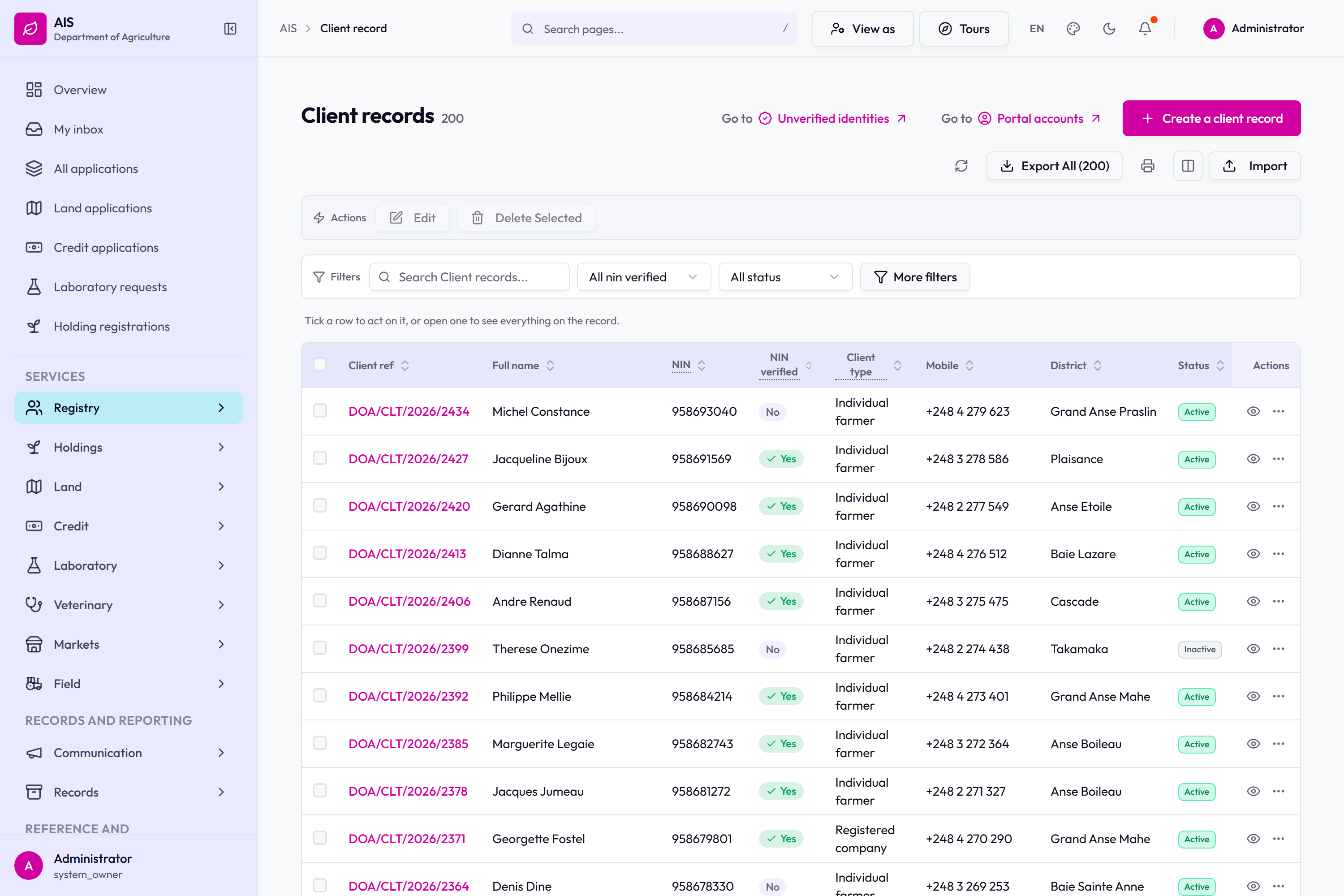Viewport: 1344px width, 896px height.
Task: Open My inbox in the sidebar
Action: (x=129, y=129)
